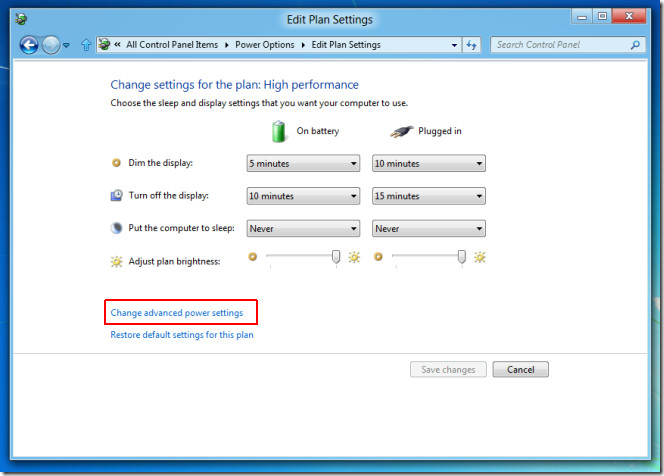The height and width of the screenshot is (476, 664).
Task: Click the Power Options icon in the address bar
Action: (104, 44)
